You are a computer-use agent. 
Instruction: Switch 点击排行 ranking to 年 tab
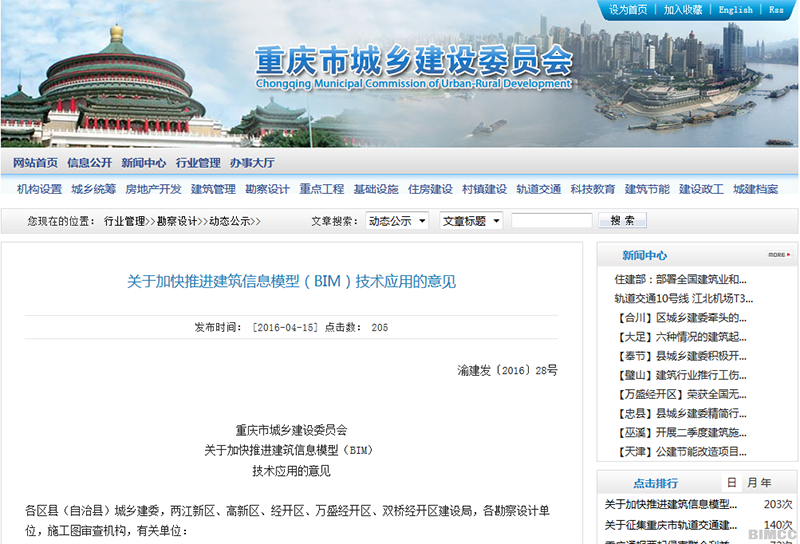pos(766,482)
